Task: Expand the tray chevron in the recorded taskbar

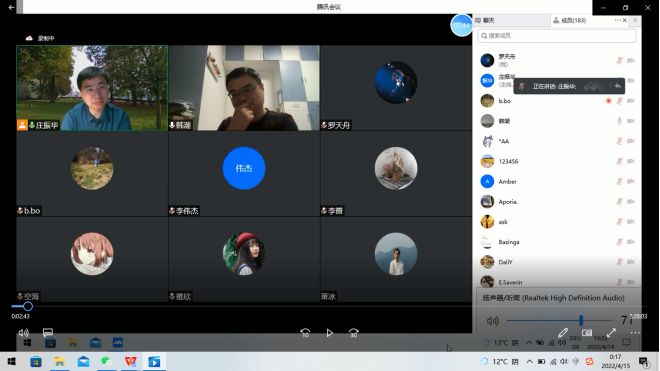Action: coord(529,343)
